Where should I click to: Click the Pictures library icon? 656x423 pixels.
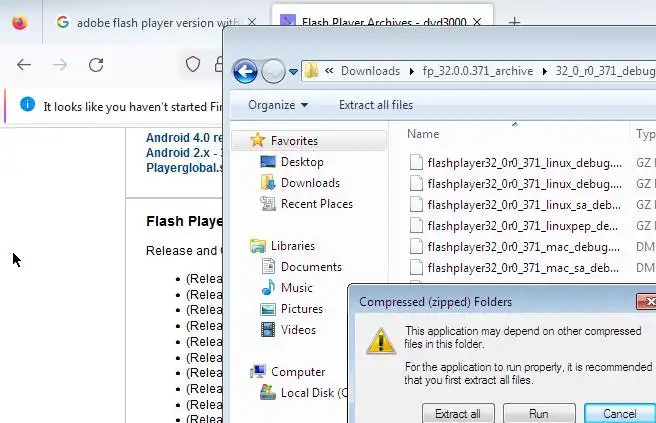pyautogui.click(x=268, y=309)
